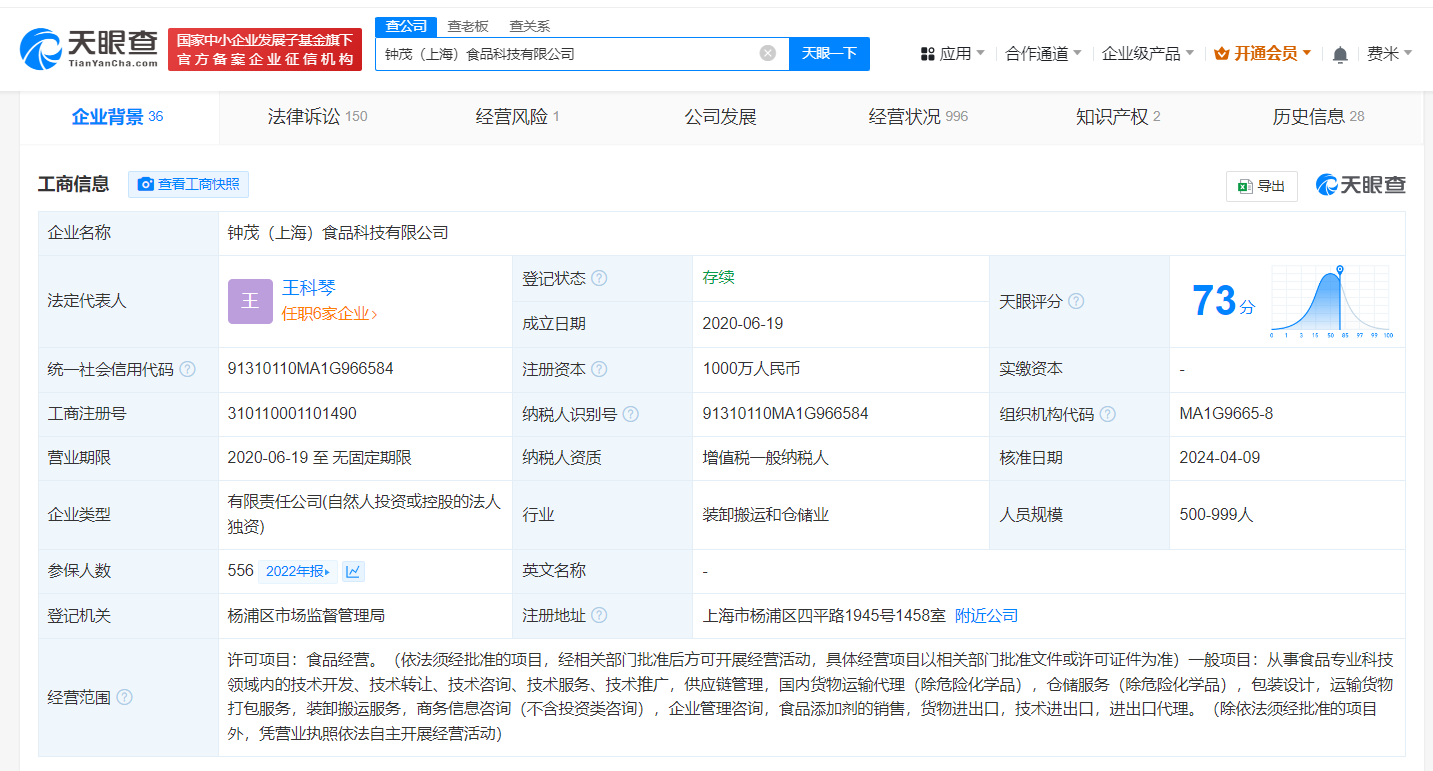
Task: Open the 附近公司 link
Action: pyautogui.click(x=986, y=616)
